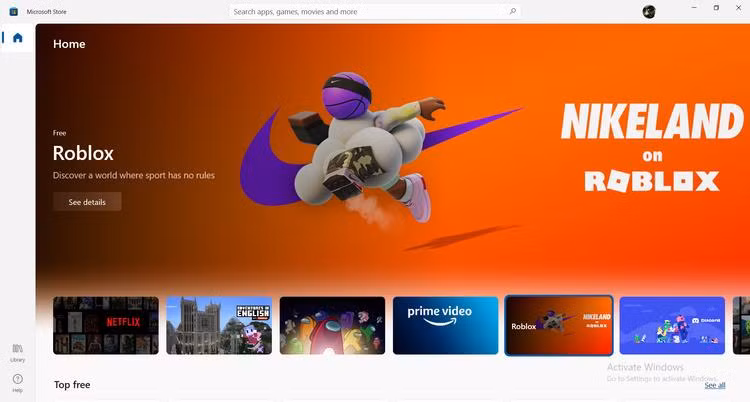Open the See all link
The height and width of the screenshot is (402, 750).
(714, 385)
